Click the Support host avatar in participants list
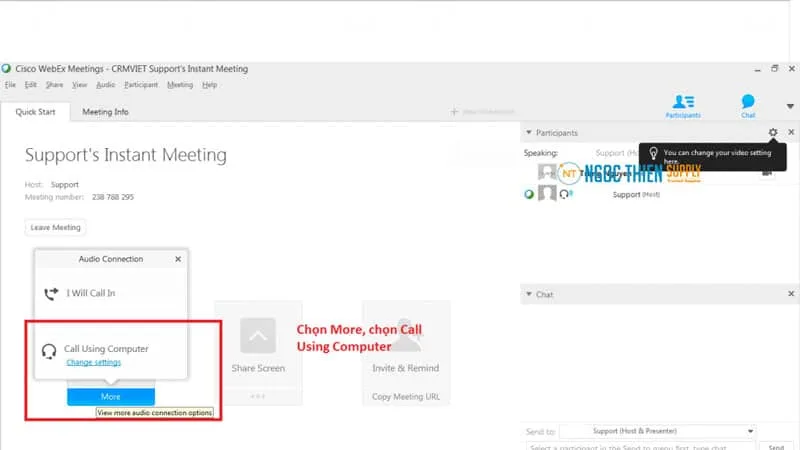Screen dimensions: 800x450 [547, 193]
